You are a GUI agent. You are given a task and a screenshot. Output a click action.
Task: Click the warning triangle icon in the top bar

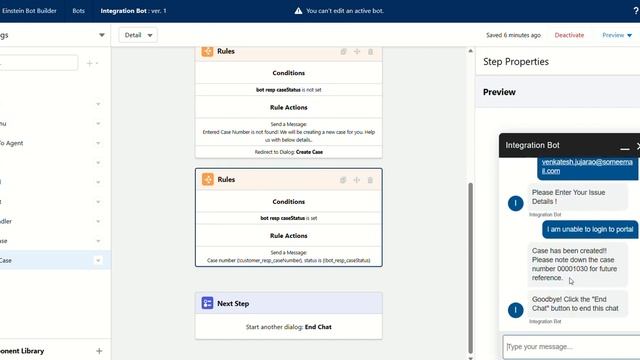coord(298,11)
